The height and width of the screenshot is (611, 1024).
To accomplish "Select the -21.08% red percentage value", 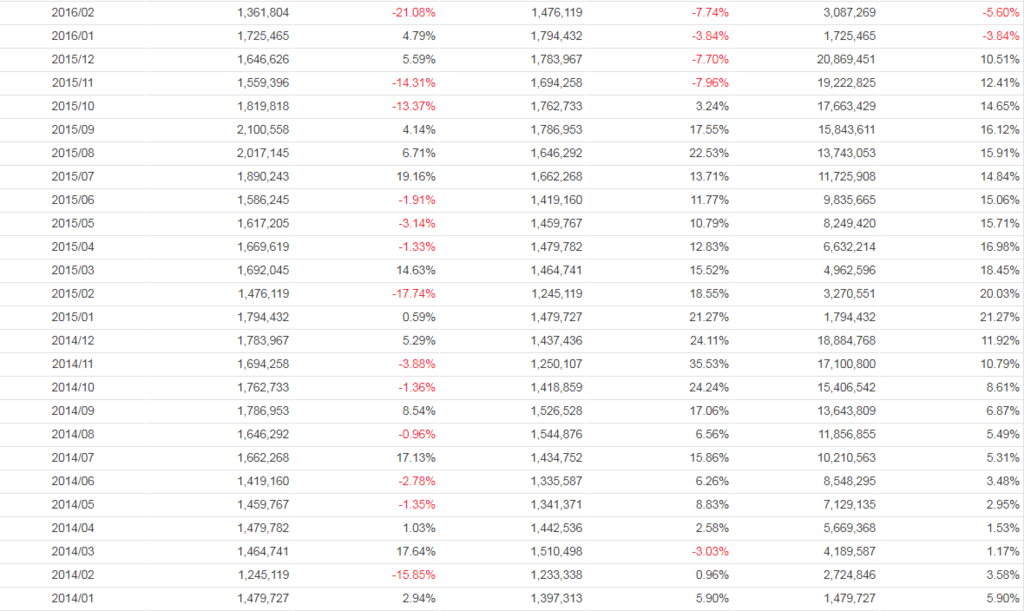I will (x=413, y=12).
